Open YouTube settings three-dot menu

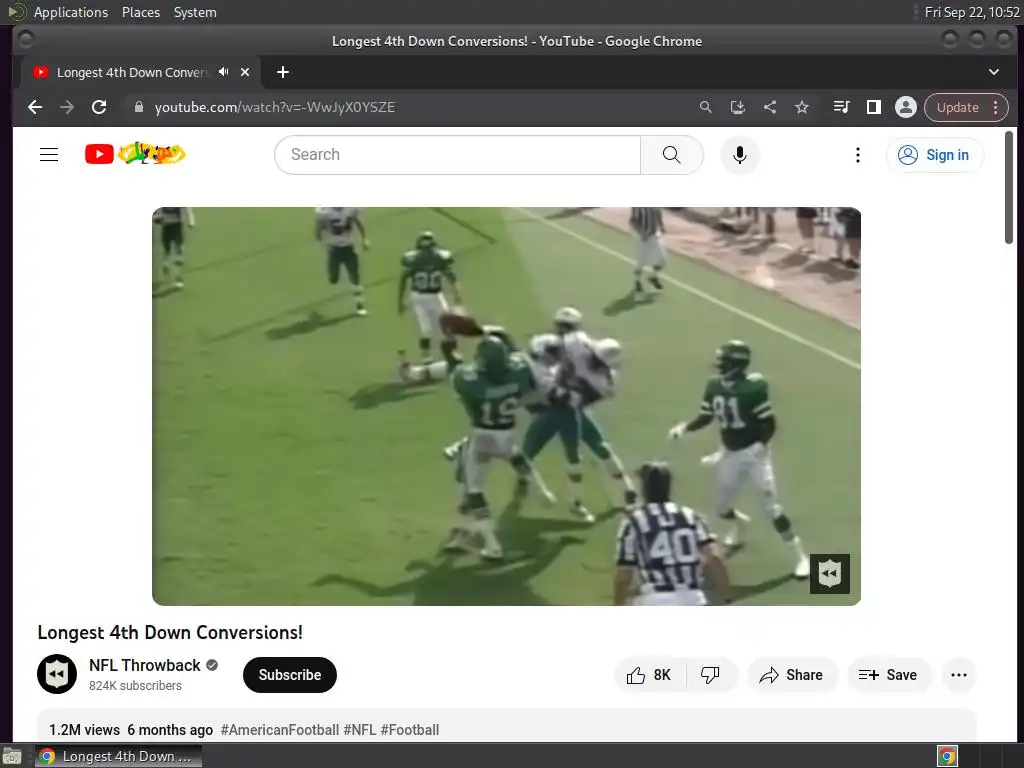[857, 155]
